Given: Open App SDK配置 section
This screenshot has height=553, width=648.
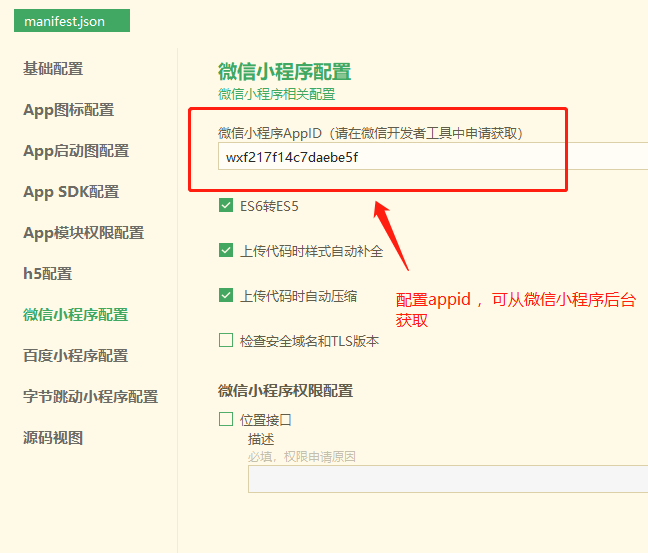Looking at the screenshot, I should tap(71, 192).
